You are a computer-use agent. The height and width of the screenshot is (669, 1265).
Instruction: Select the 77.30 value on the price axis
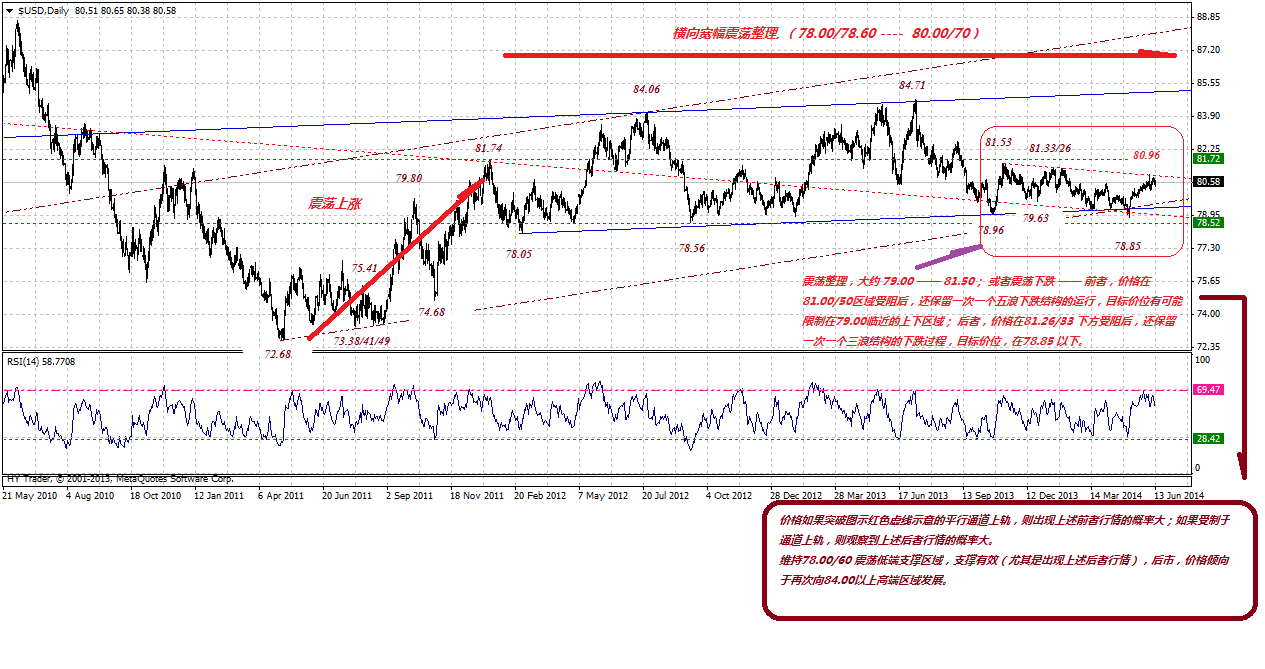[1210, 248]
